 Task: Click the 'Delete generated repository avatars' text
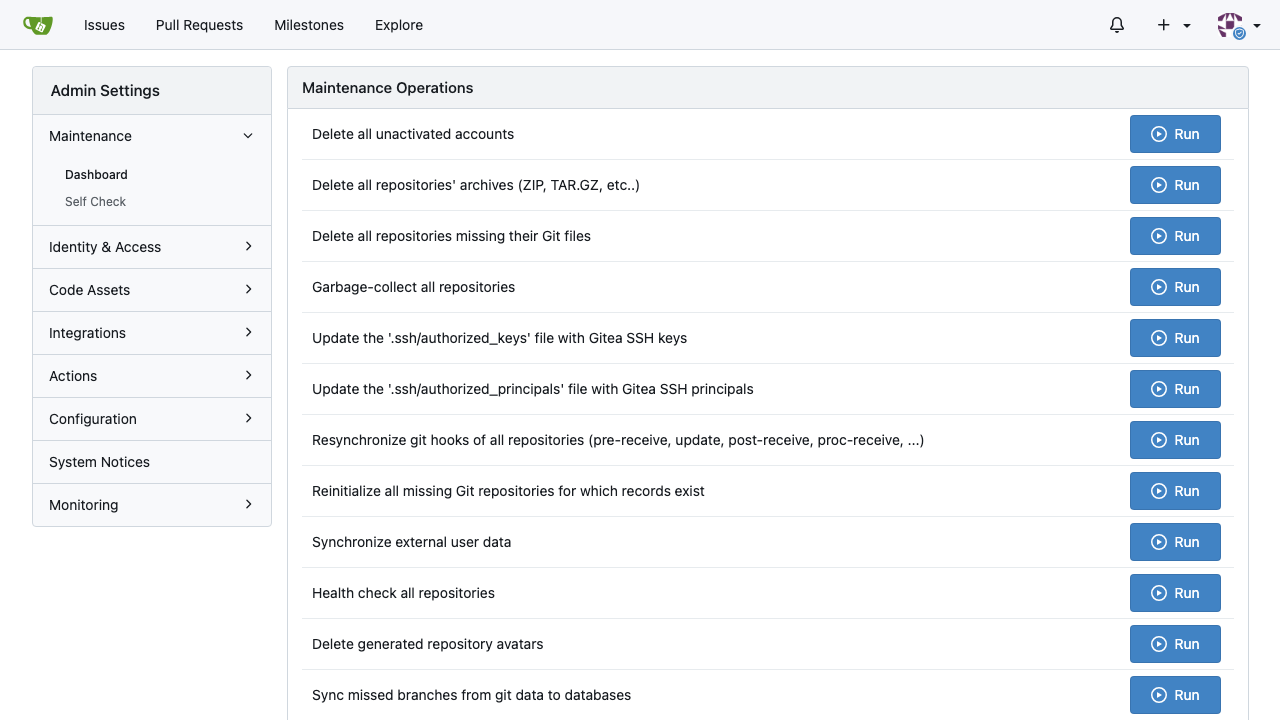click(427, 644)
